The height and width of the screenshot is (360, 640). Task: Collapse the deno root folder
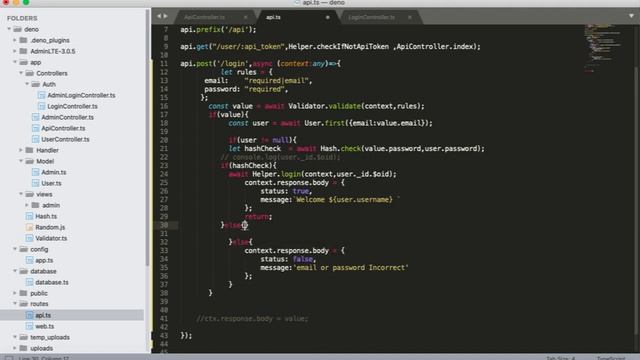click(9, 29)
